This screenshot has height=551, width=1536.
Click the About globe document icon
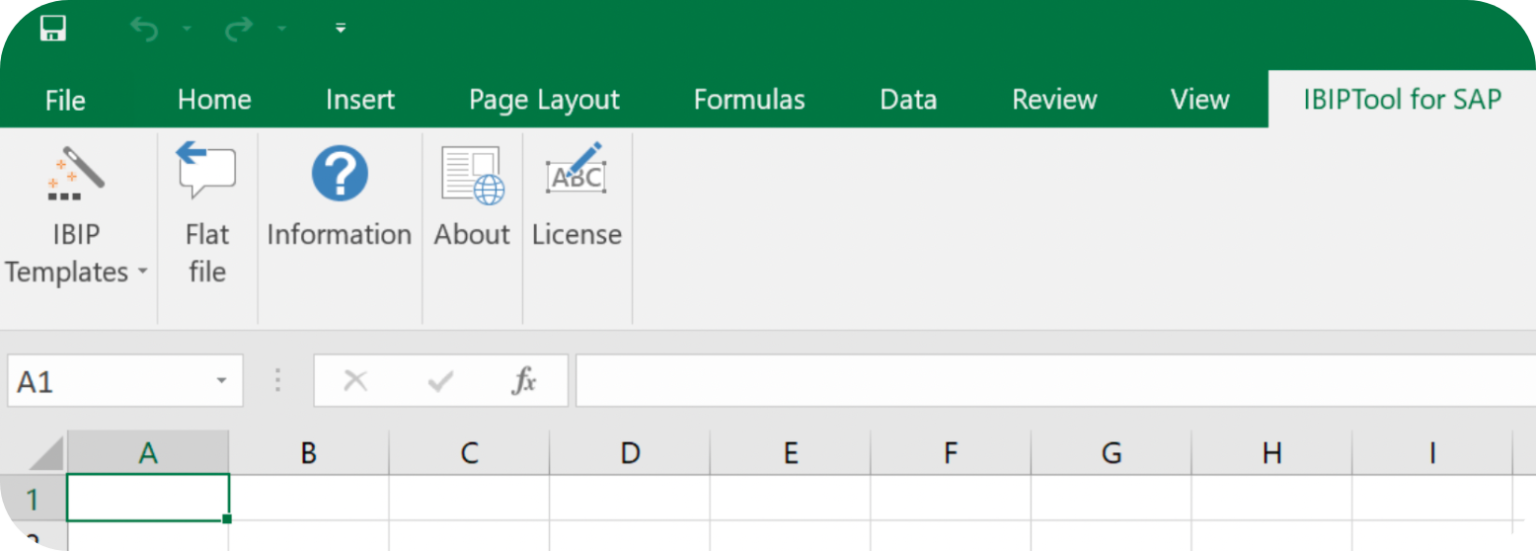[x=472, y=176]
